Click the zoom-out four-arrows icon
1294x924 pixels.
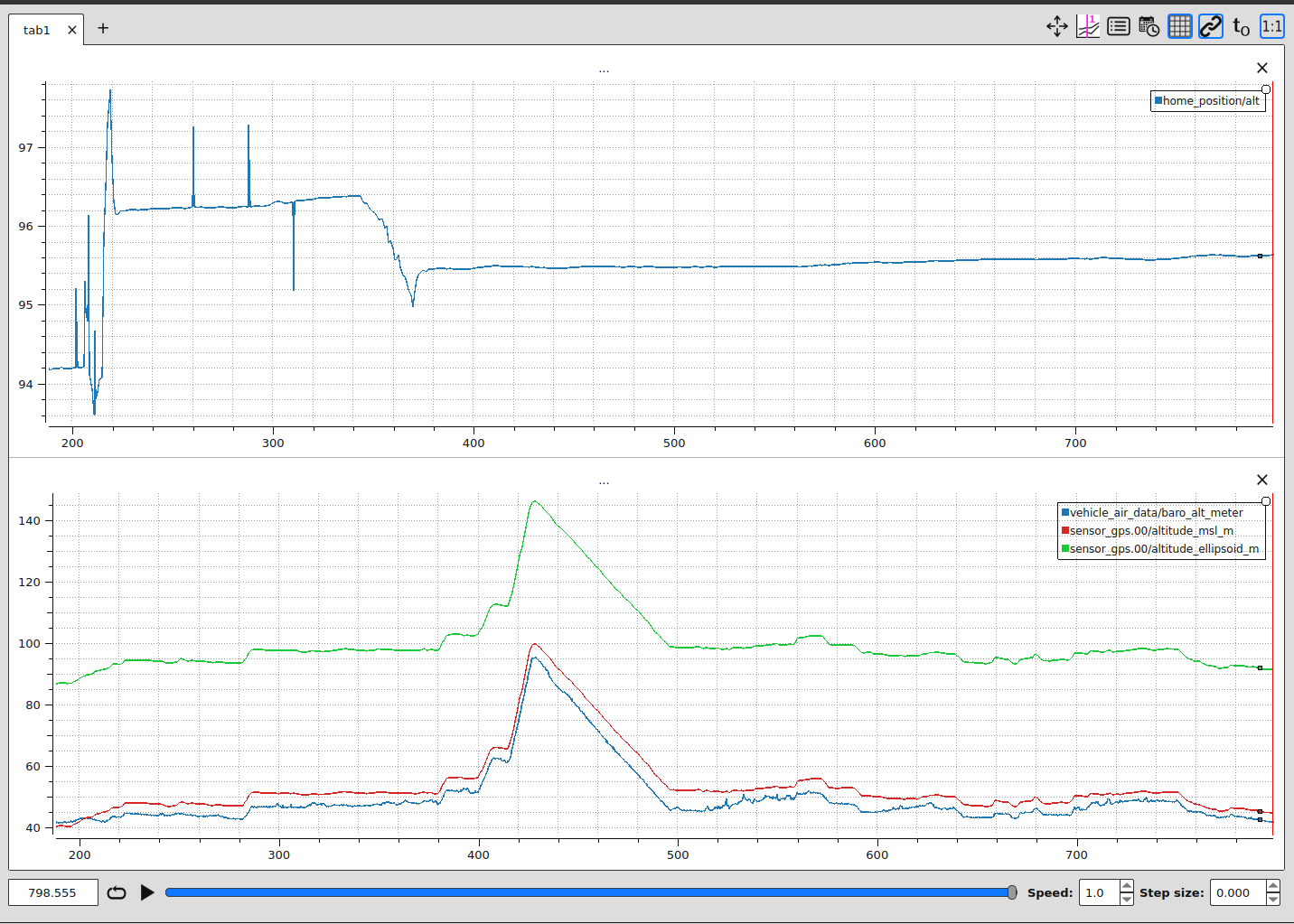[1056, 26]
